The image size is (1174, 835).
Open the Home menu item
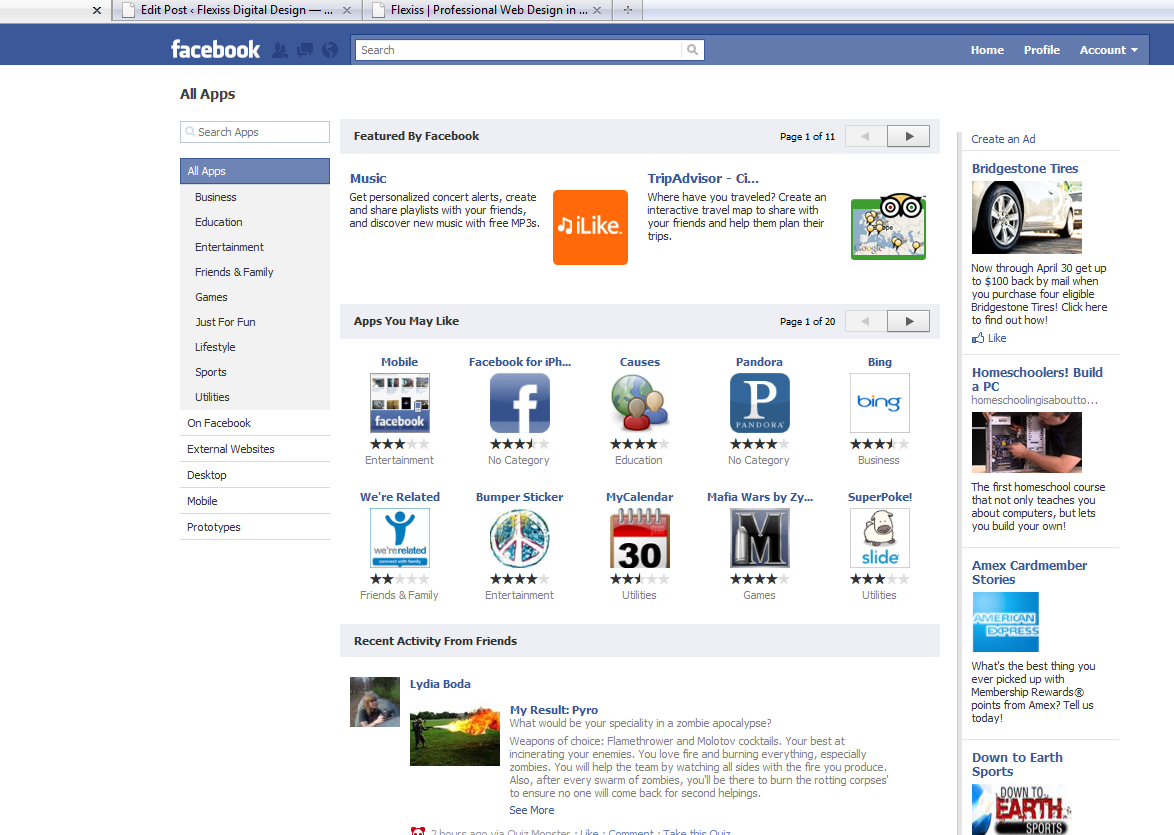987,50
